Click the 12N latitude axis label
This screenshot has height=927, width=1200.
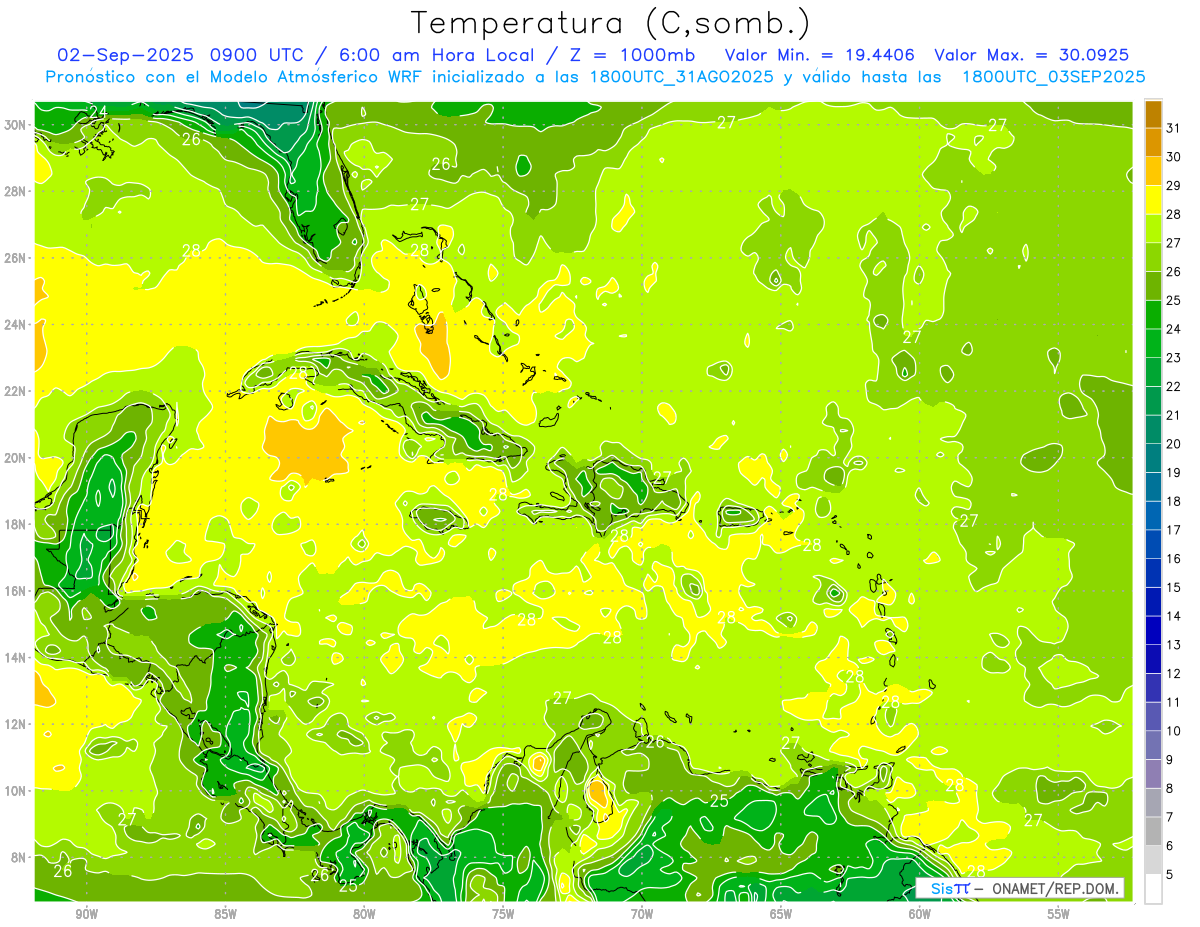16,724
